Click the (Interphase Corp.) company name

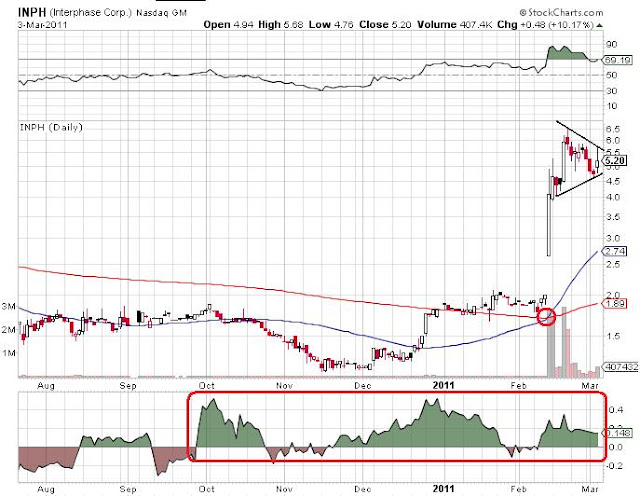pos(91,12)
